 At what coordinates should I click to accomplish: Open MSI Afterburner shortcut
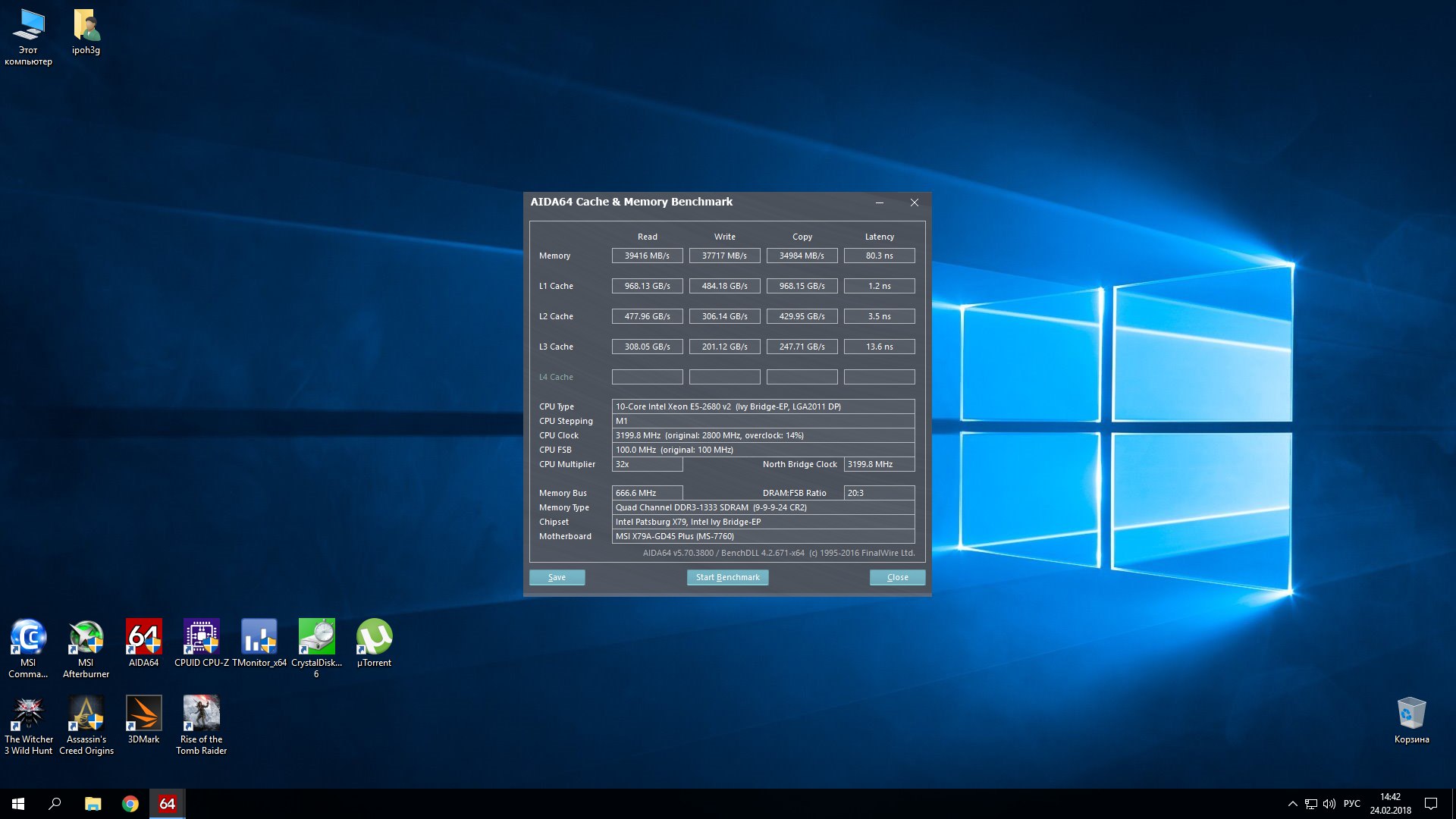(x=86, y=638)
